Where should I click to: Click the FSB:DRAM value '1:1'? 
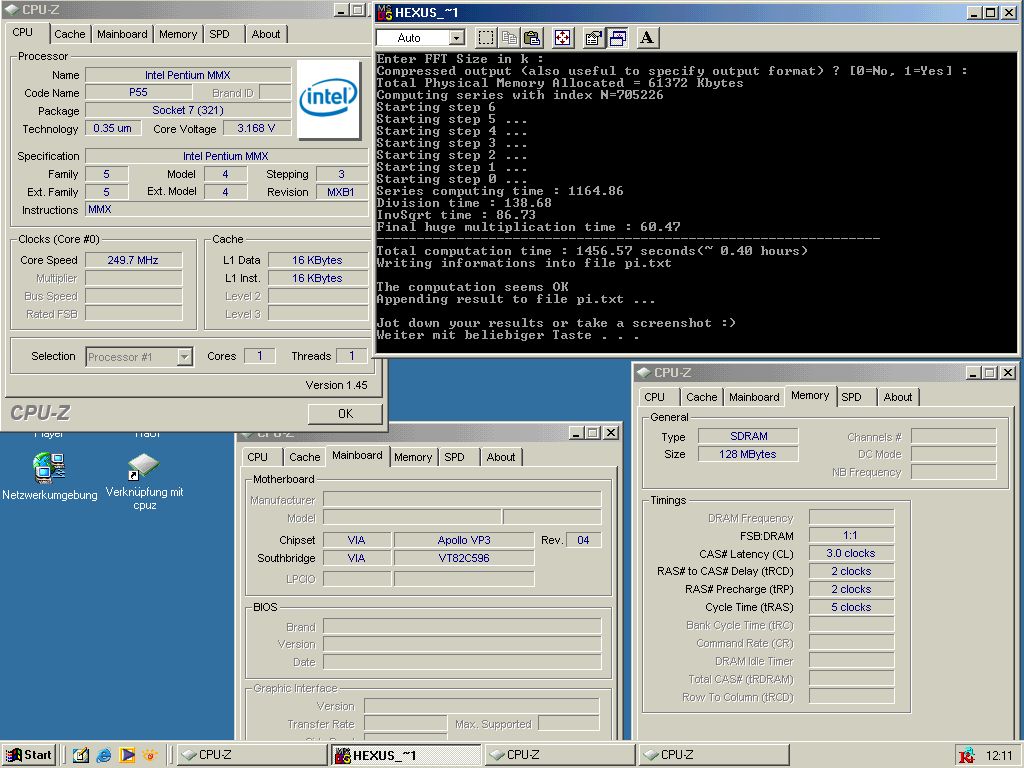[851, 536]
